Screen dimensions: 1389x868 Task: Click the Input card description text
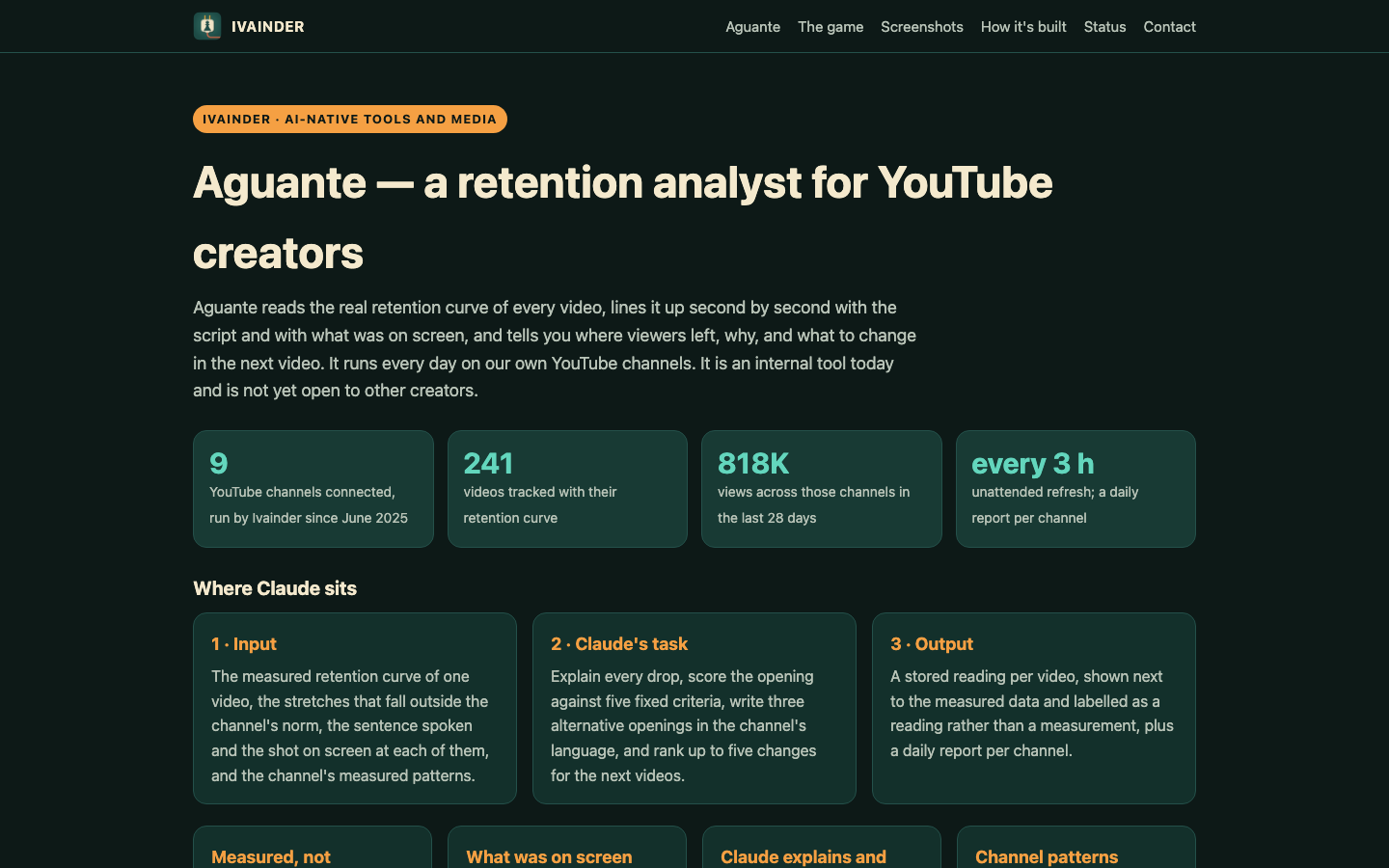tap(350, 726)
